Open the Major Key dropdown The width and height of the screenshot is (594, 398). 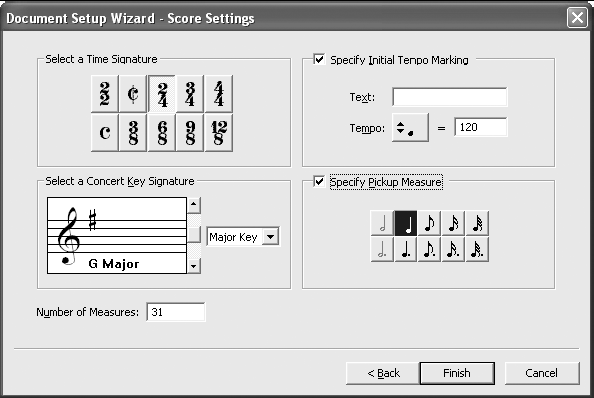(x=270, y=237)
